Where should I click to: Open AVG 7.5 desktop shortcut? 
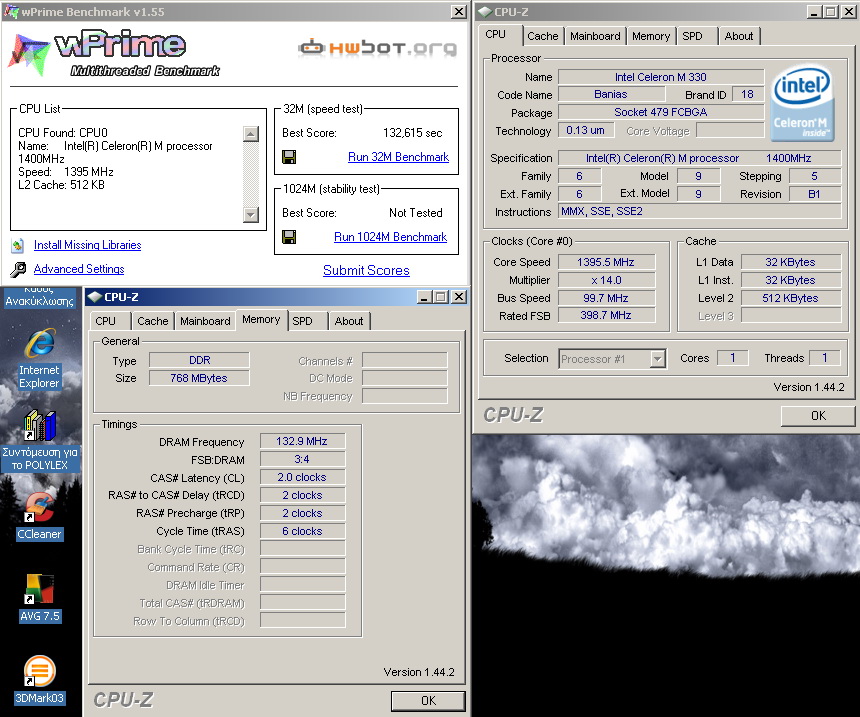point(39,589)
